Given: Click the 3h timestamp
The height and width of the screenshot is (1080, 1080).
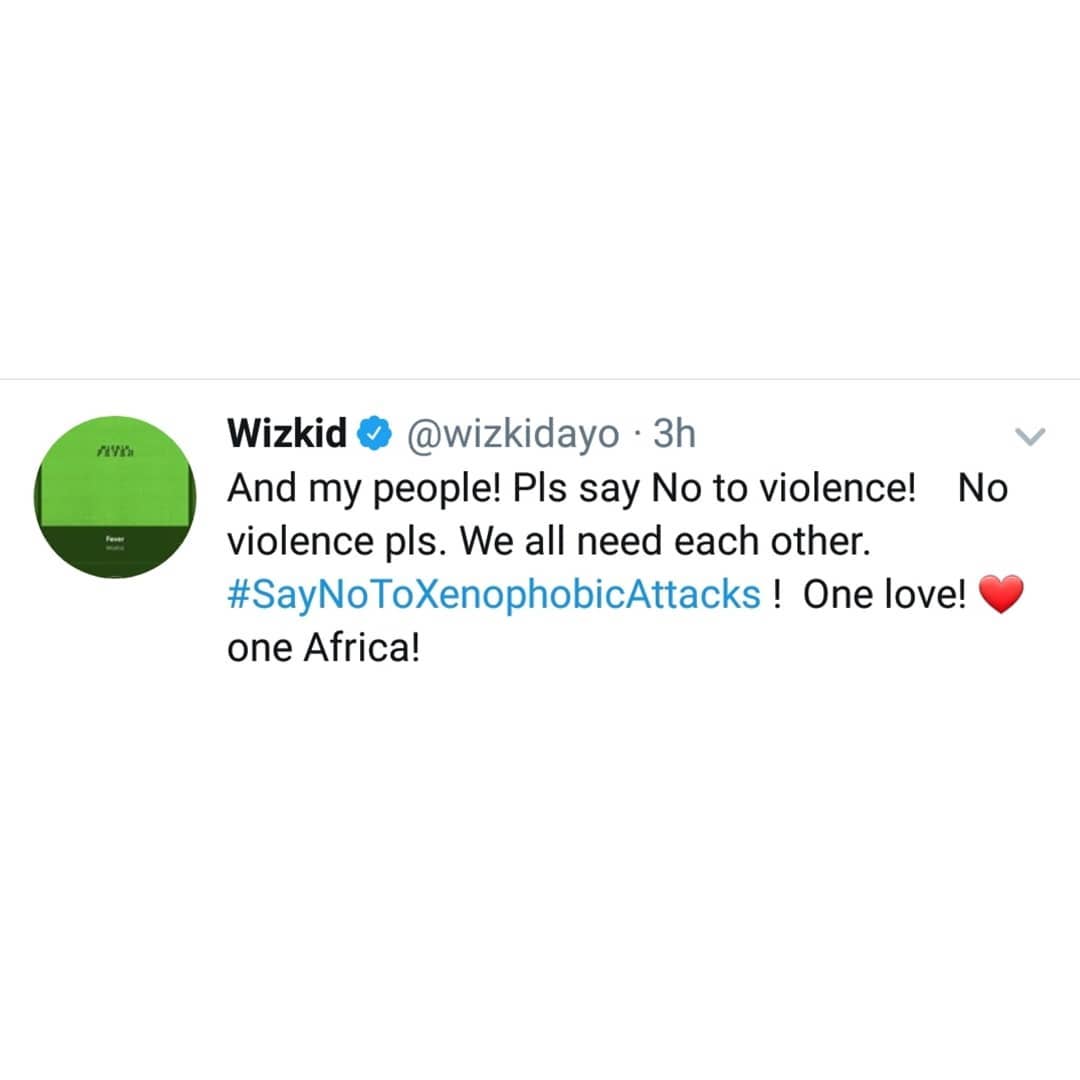Looking at the screenshot, I should 674,433.
